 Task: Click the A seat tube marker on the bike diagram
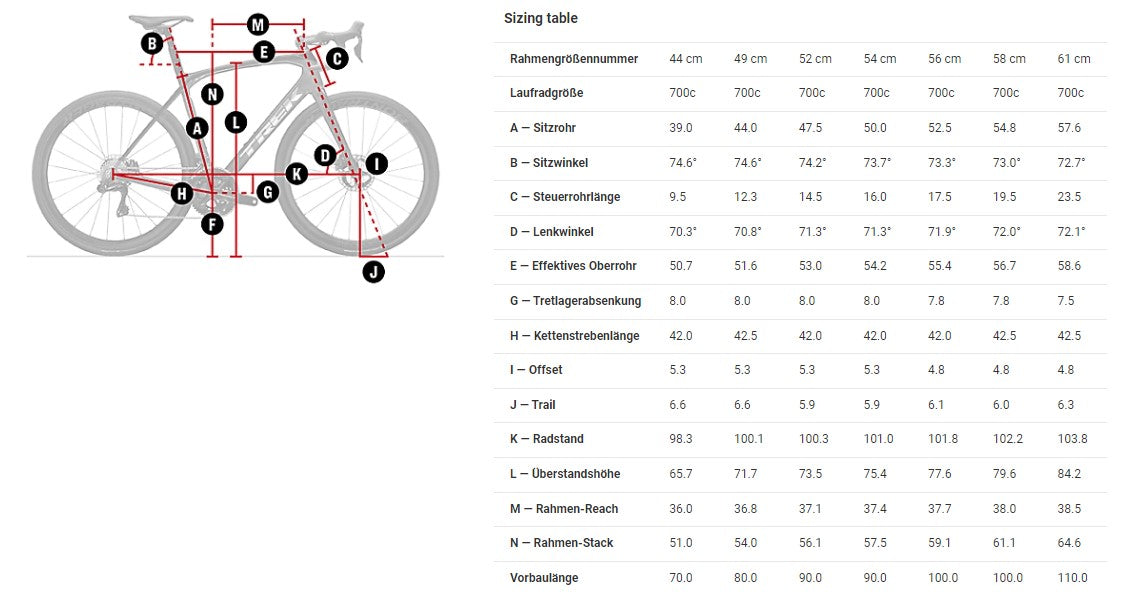pos(197,128)
